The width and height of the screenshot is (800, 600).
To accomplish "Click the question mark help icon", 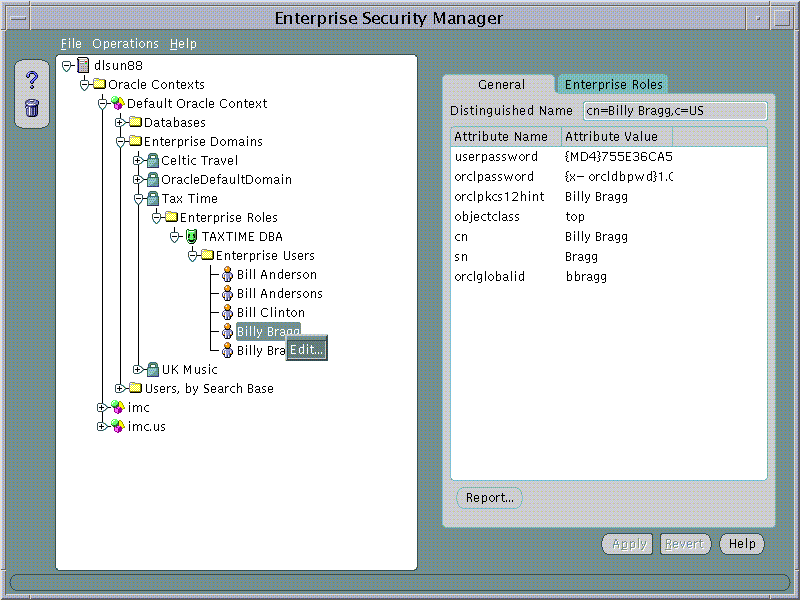I will click(x=32, y=80).
